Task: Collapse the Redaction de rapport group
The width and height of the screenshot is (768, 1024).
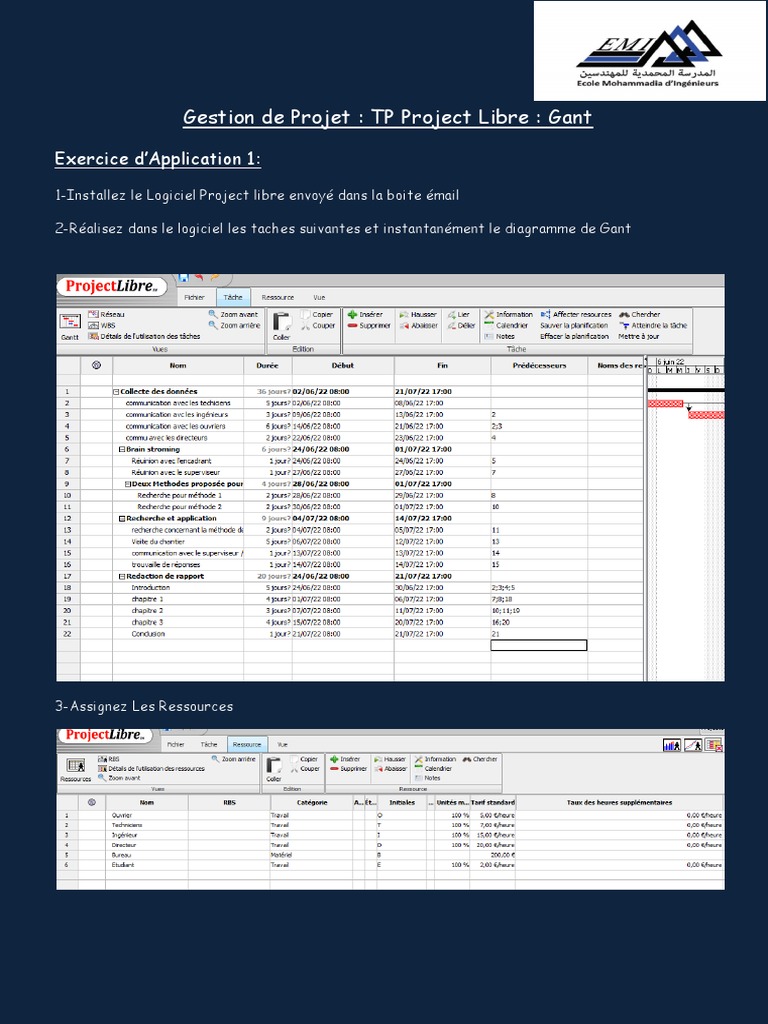Action: [122, 576]
